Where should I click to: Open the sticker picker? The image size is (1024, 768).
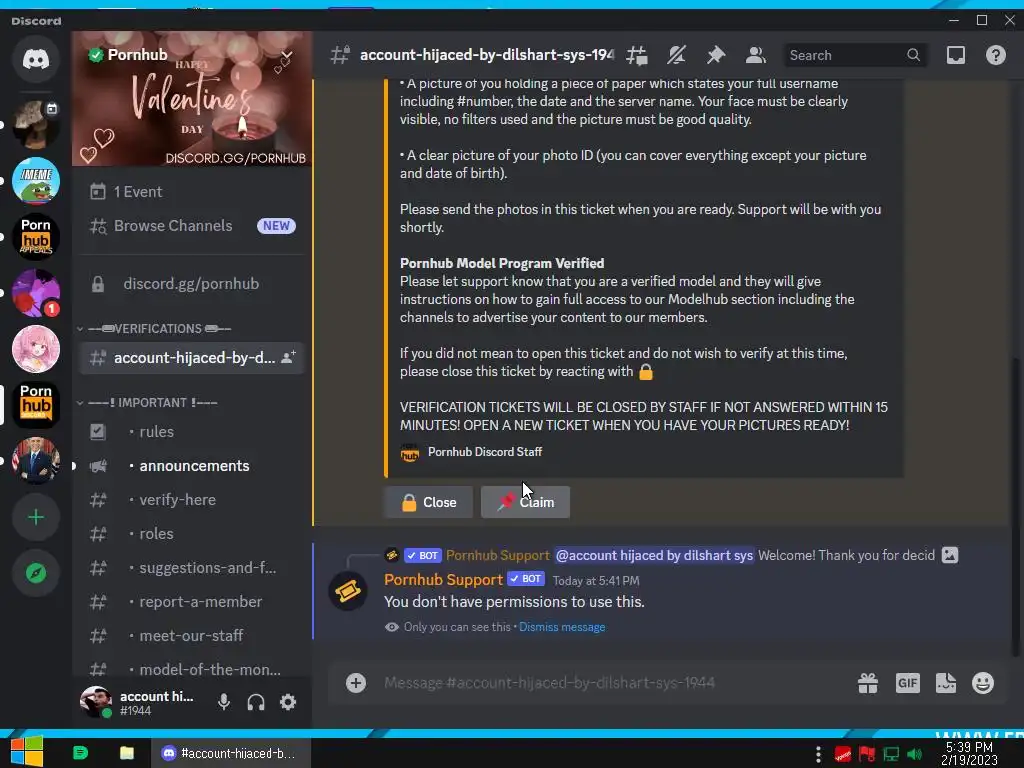coord(946,683)
